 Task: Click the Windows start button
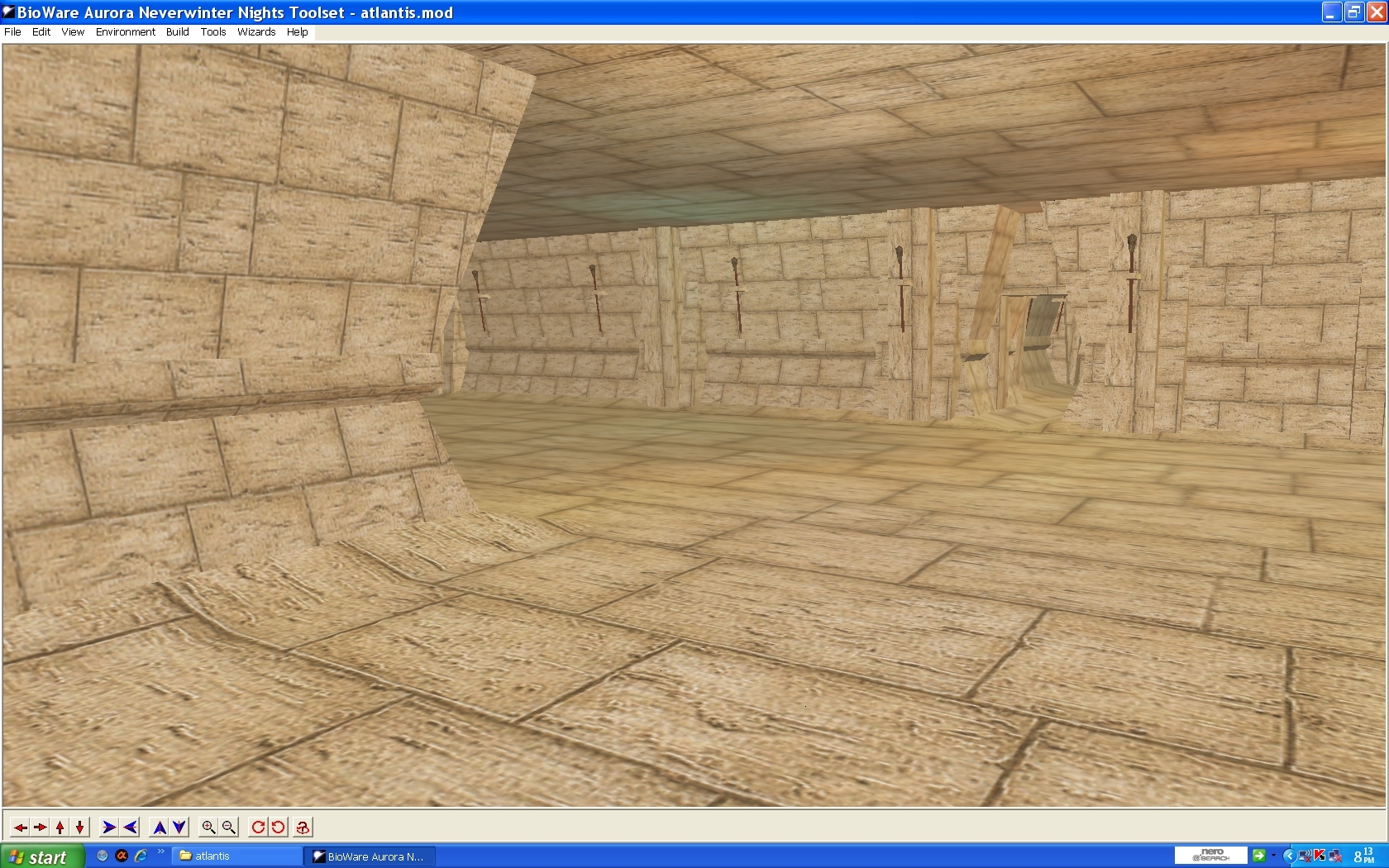tap(41, 856)
